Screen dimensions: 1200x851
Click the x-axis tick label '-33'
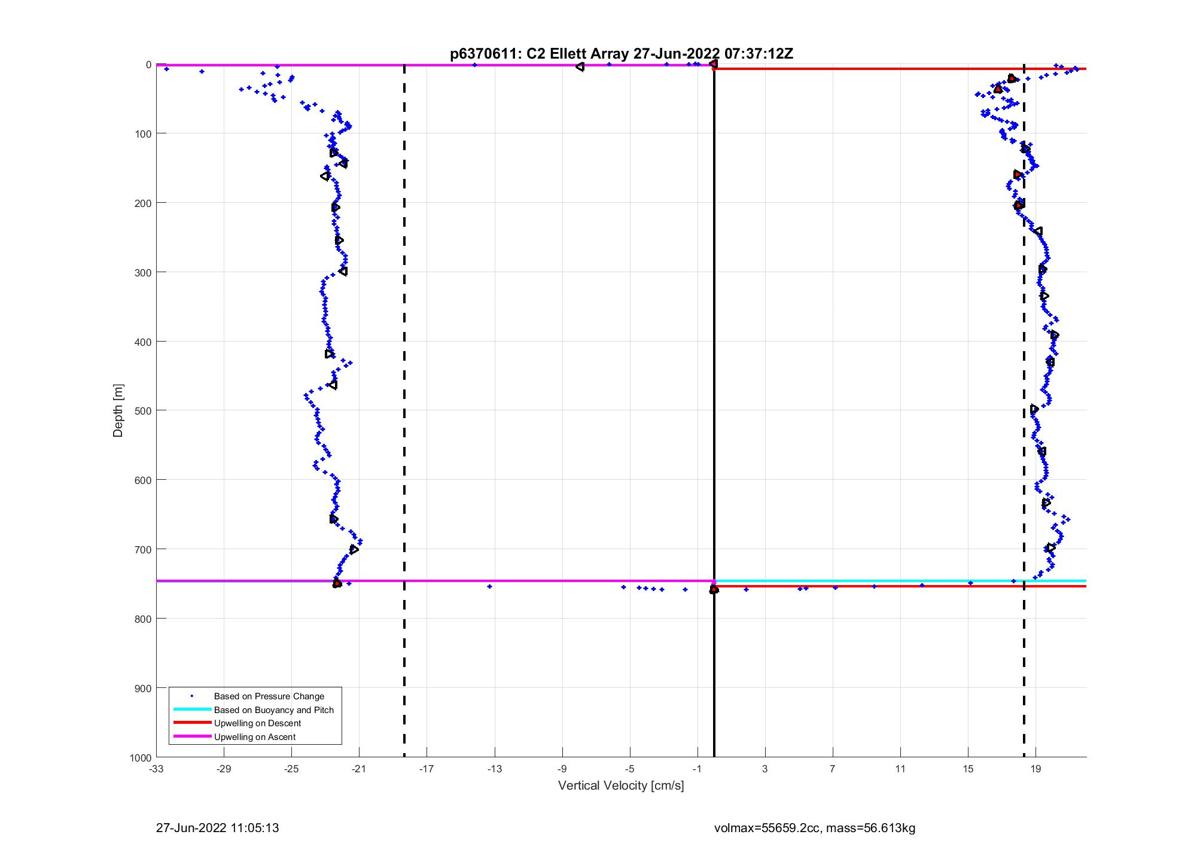[156, 769]
